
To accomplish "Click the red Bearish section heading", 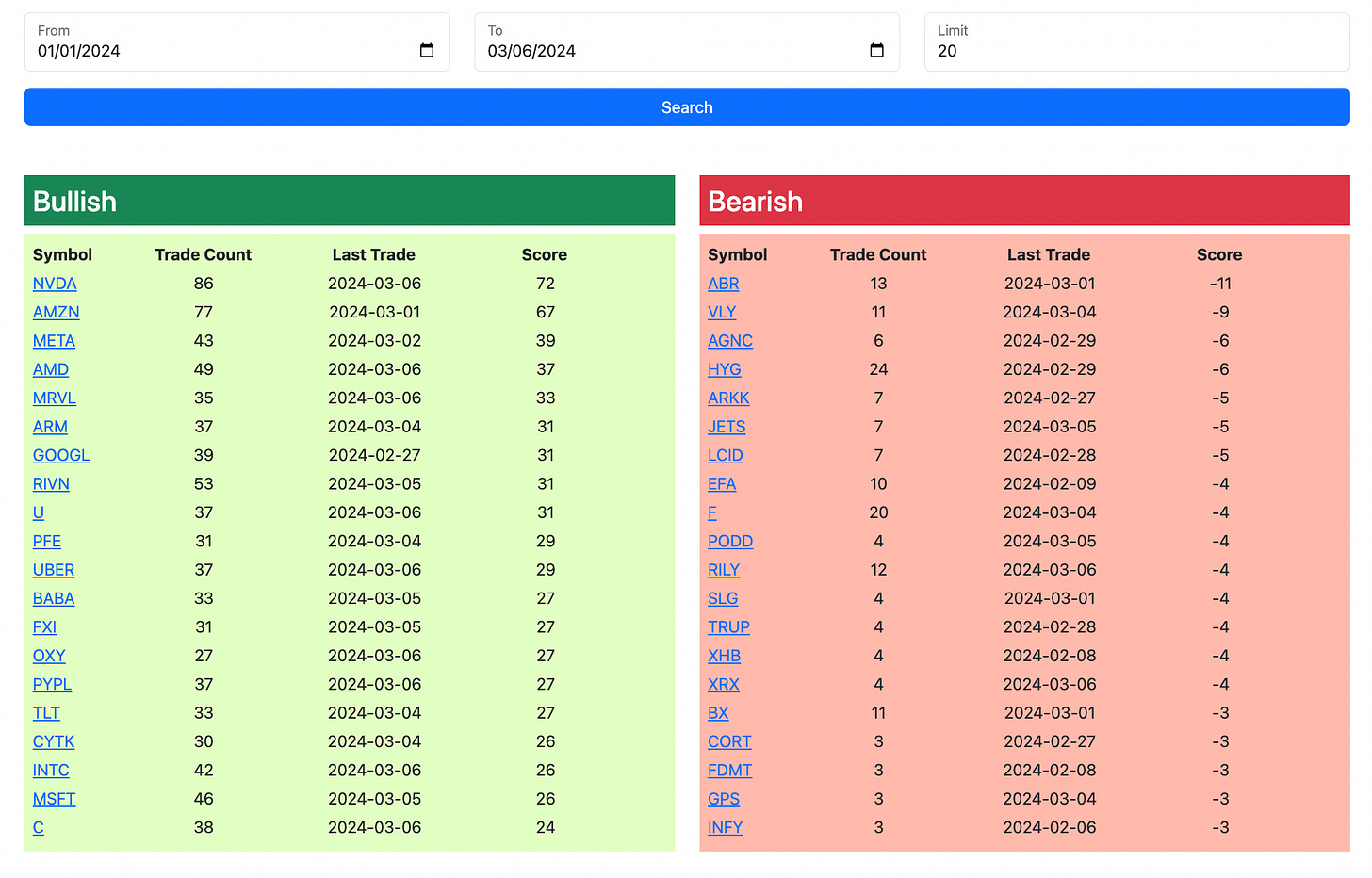I will coord(1024,201).
